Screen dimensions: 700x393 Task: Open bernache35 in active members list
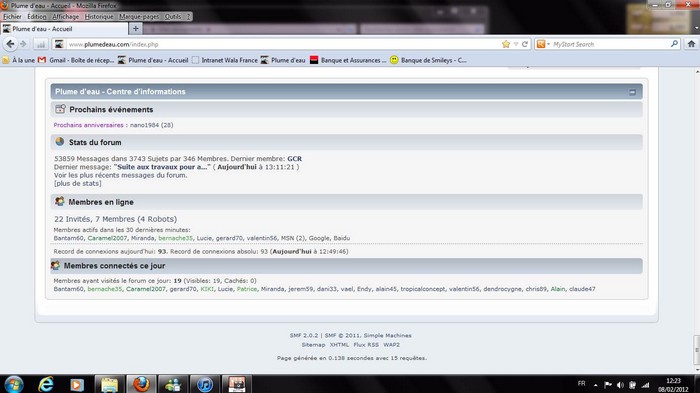[x=175, y=238]
